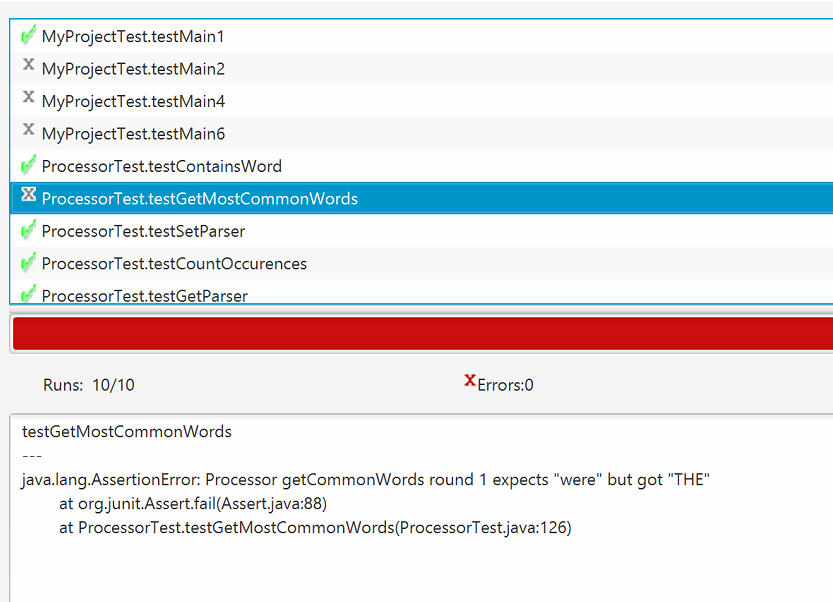Select the ProcessorTest.testSetParser test row
Image resolution: width=833 pixels, height=602 pixels.
click(x=422, y=231)
